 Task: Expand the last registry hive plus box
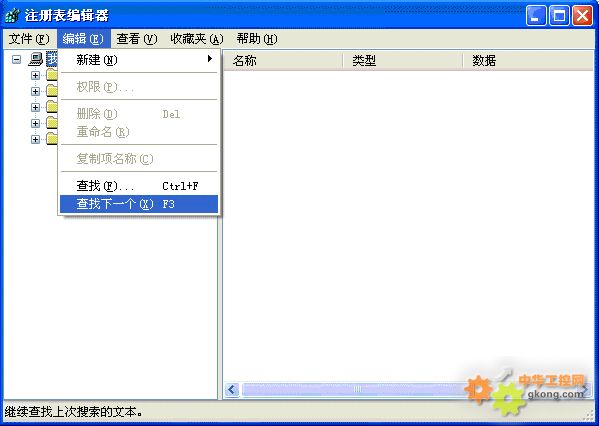pos(35,139)
